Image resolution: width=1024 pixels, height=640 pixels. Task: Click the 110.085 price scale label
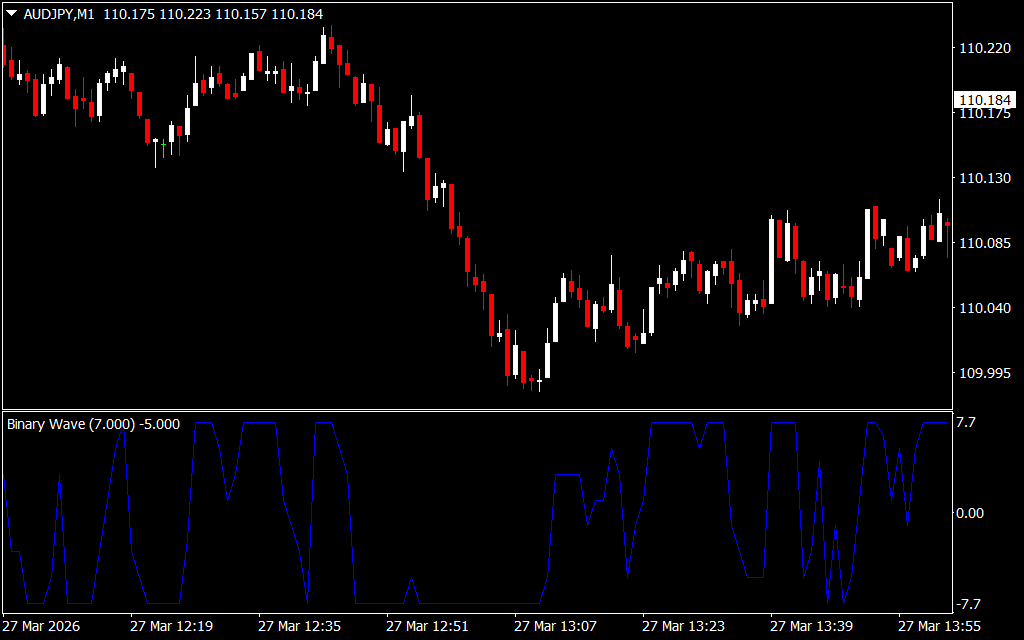(984, 243)
